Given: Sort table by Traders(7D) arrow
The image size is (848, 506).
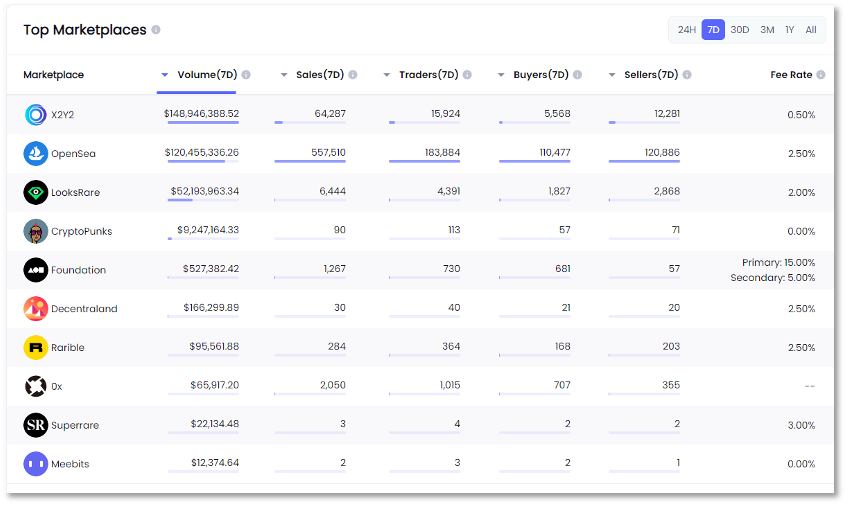Looking at the screenshot, I should (x=387, y=75).
